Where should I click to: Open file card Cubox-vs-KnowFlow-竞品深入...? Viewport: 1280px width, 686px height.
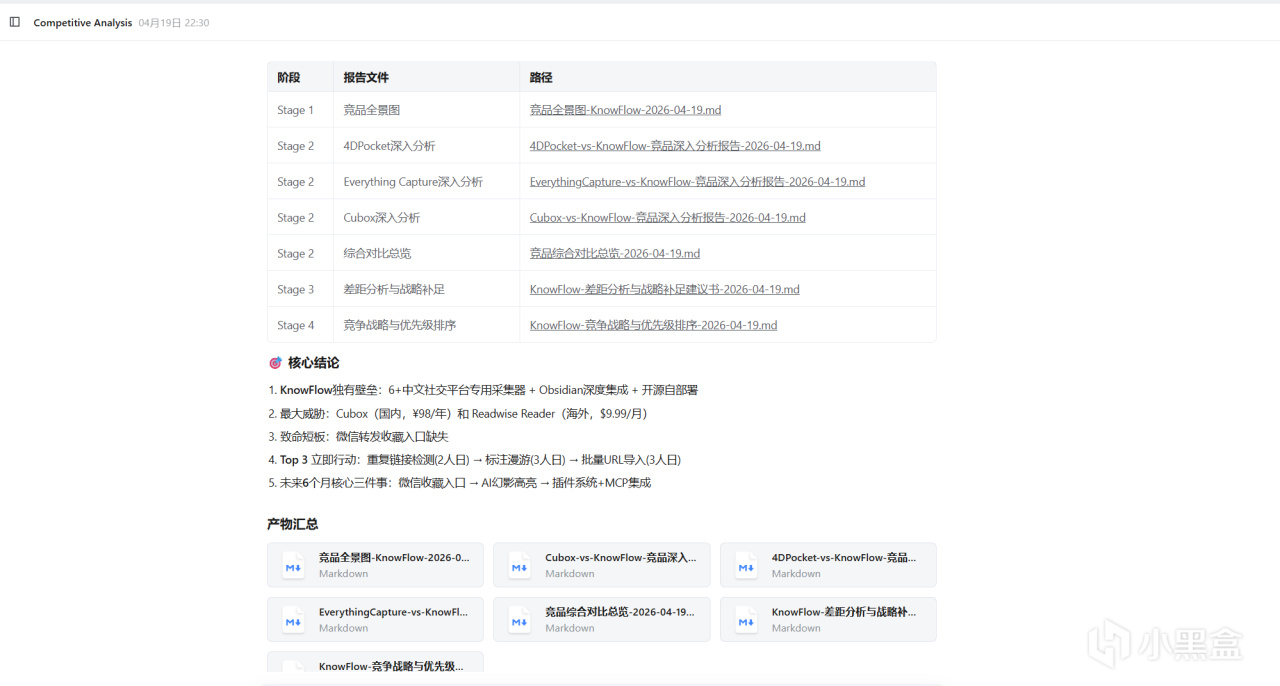[x=601, y=565]
